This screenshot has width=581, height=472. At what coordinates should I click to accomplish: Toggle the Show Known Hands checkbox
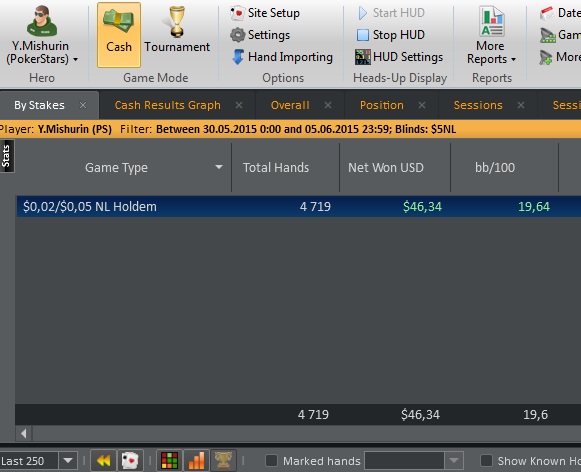click(486, 461)
